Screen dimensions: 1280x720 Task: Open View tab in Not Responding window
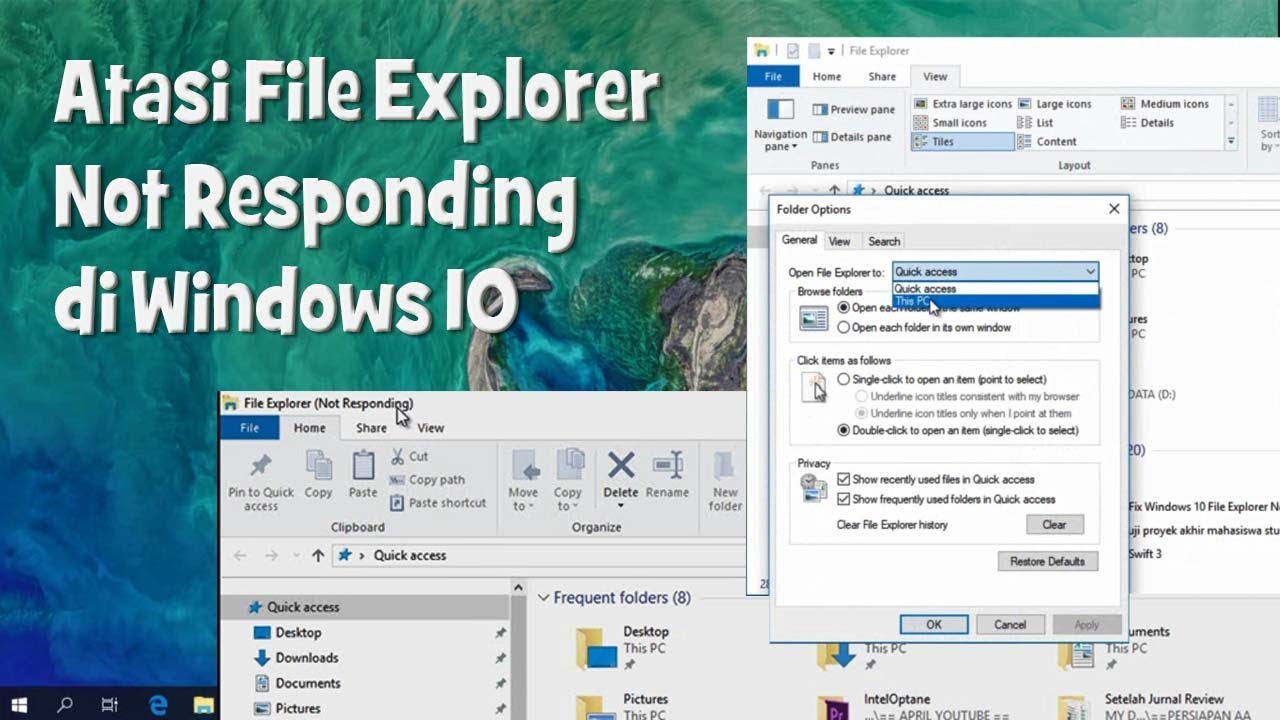click(x=431, y=428)
